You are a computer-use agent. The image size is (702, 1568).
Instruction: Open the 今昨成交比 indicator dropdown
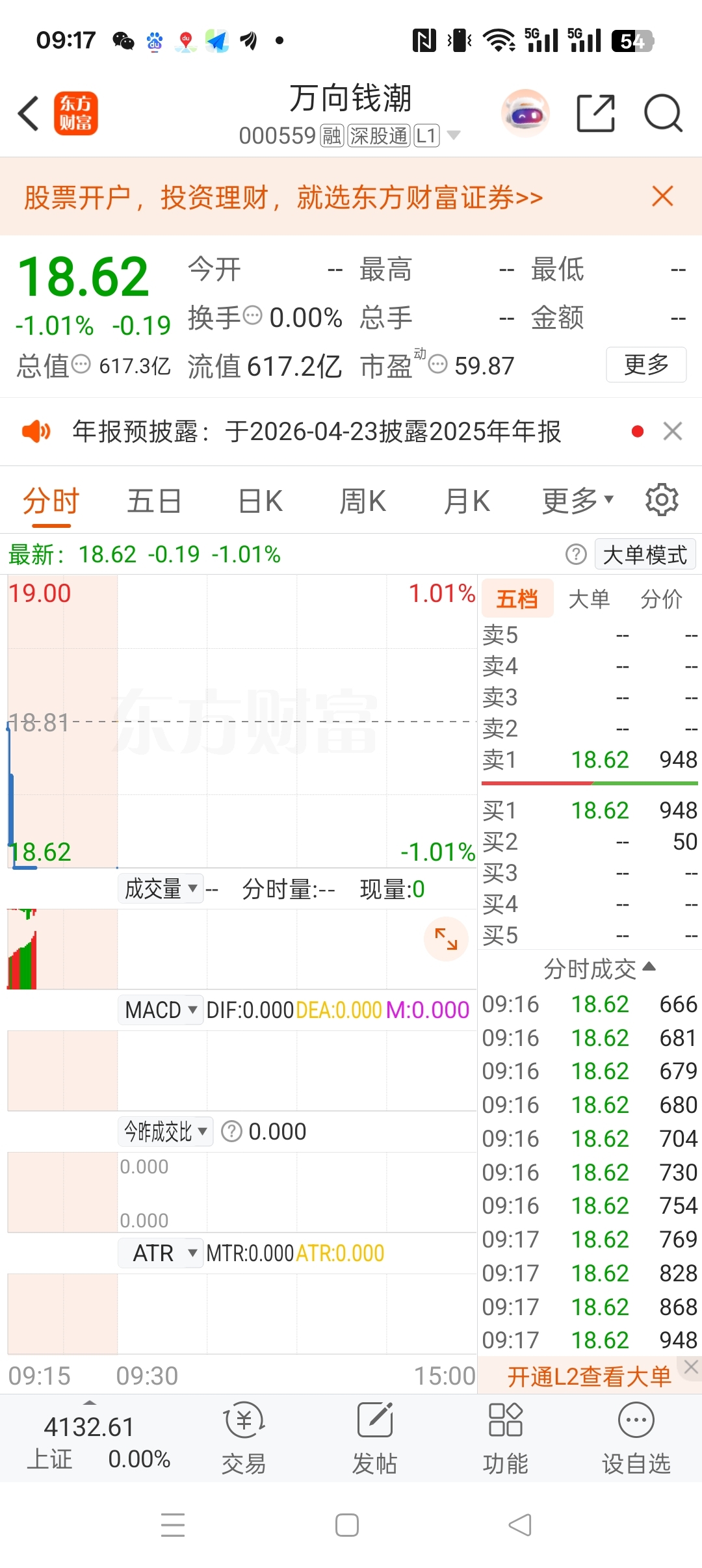point(166,1131)
